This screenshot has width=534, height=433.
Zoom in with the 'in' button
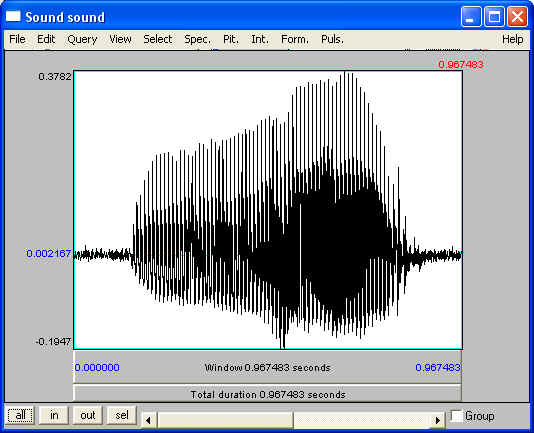54,415
